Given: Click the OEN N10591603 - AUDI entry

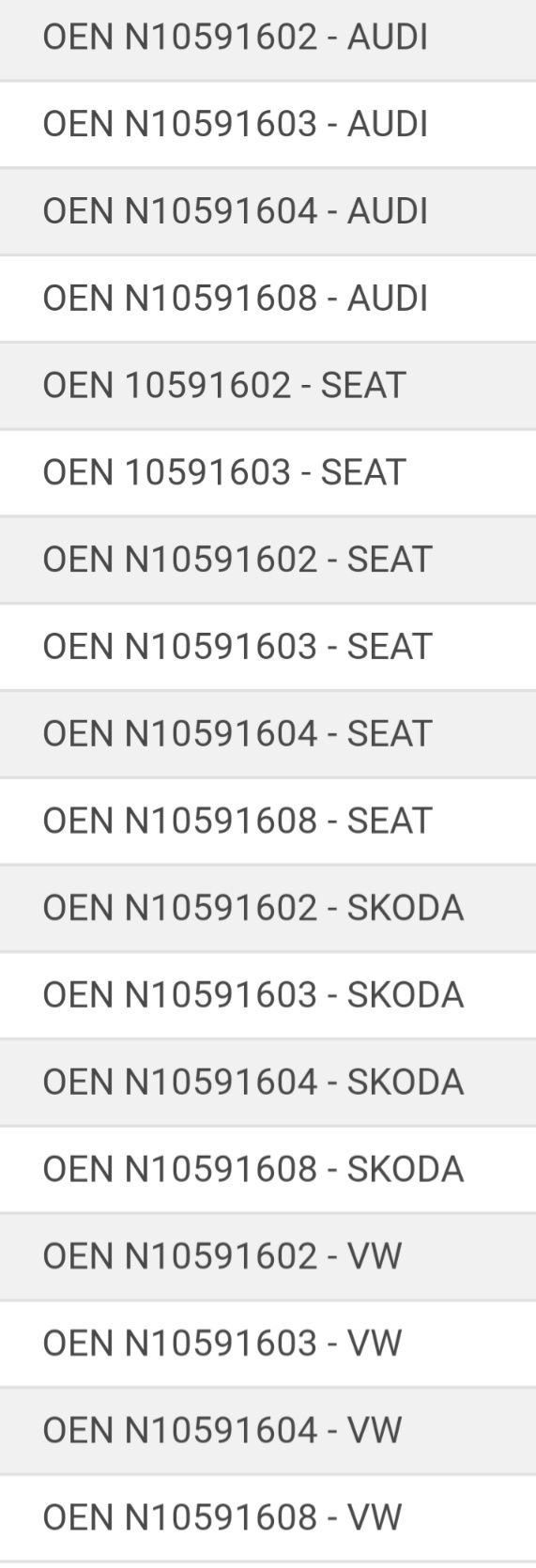Looking at the screenshot, I should 268,125.
